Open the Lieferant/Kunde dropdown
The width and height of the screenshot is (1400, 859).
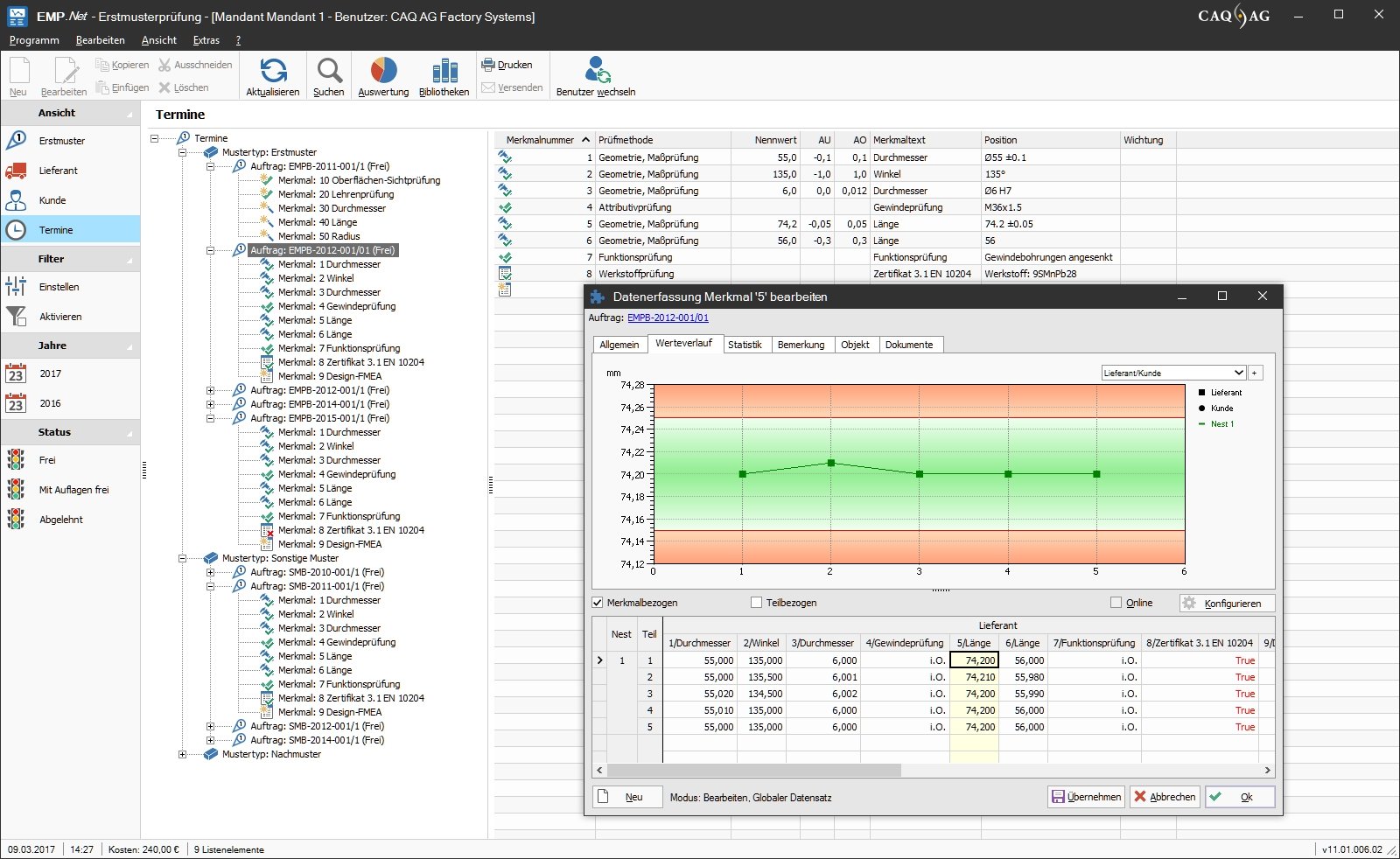point(1238,373)
